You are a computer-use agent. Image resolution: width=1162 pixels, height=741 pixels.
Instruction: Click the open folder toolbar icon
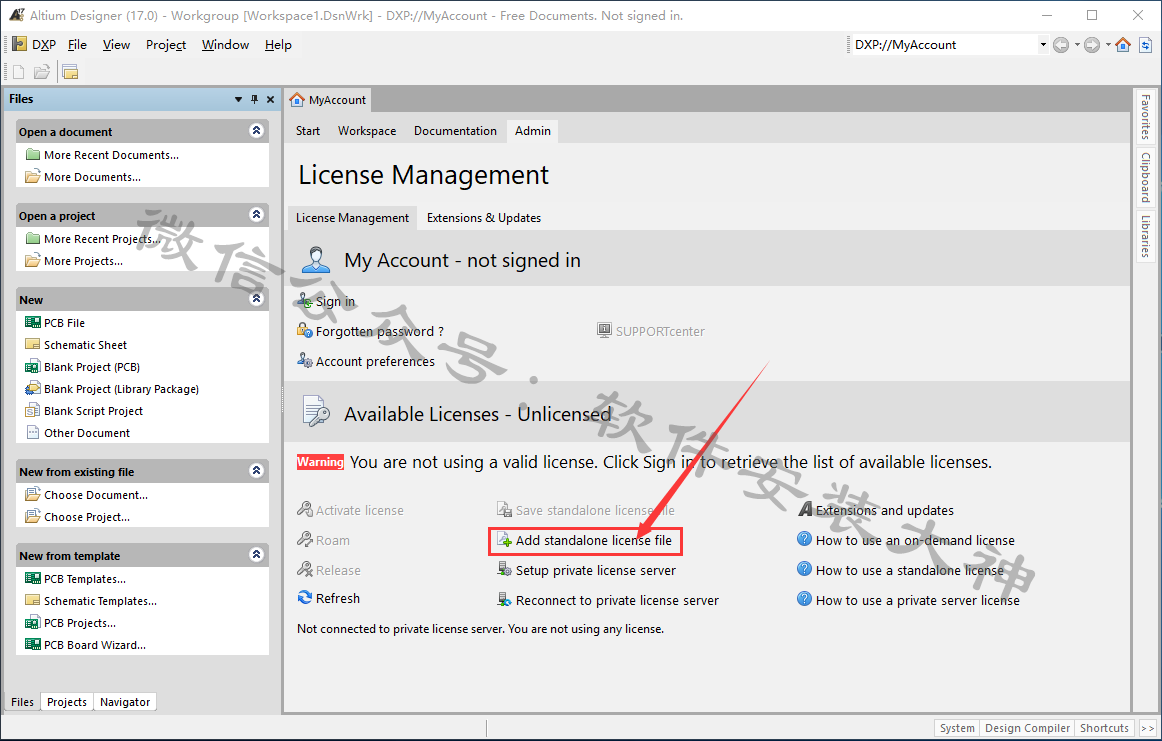[x=42, y=72]
